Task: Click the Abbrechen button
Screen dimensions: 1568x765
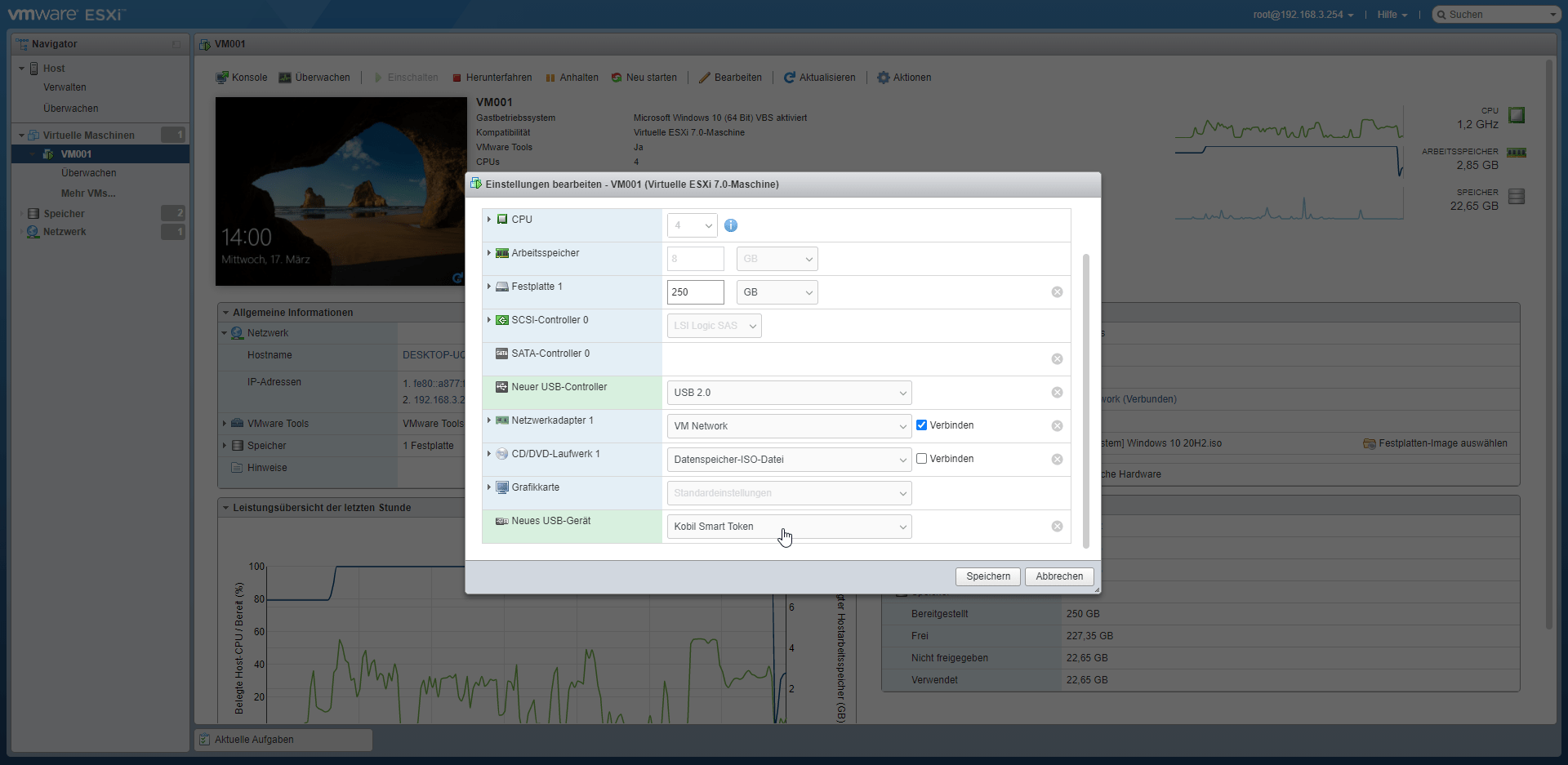Action: [x=1058, y=576]
